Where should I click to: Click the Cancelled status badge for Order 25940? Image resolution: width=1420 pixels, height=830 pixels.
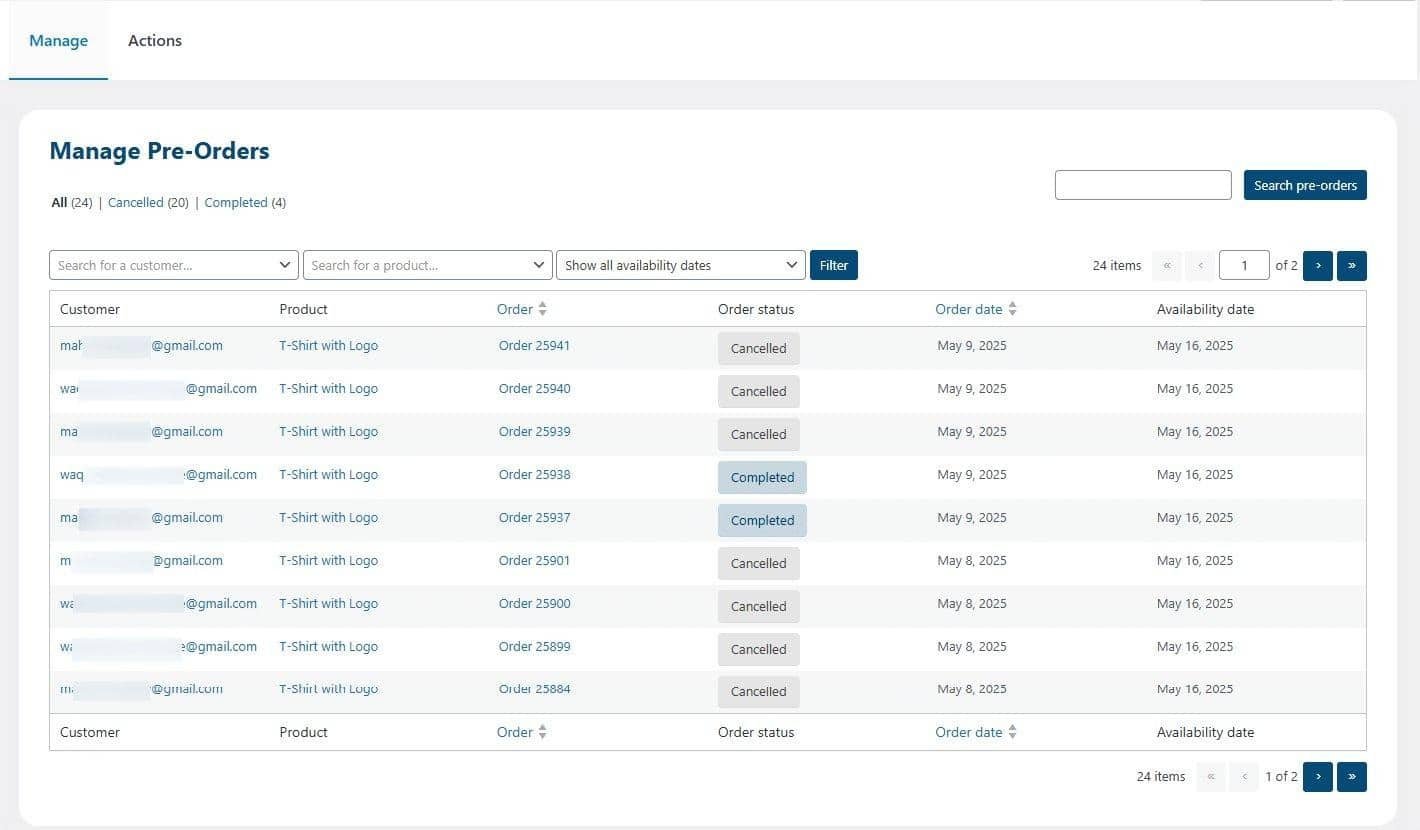click(759, 392)
